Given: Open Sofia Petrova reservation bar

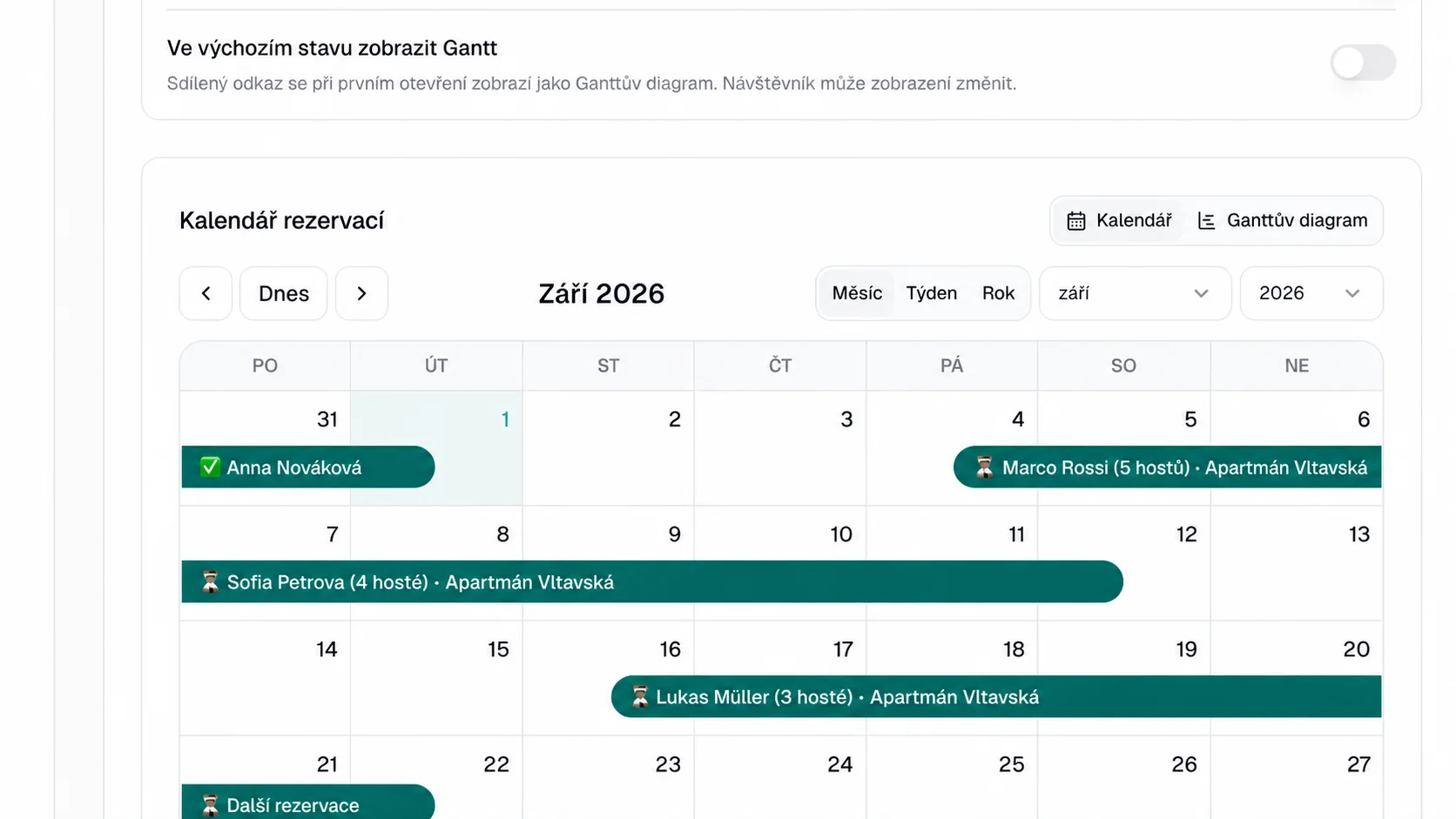Looking at the screenshot, I should click(652, 581).
